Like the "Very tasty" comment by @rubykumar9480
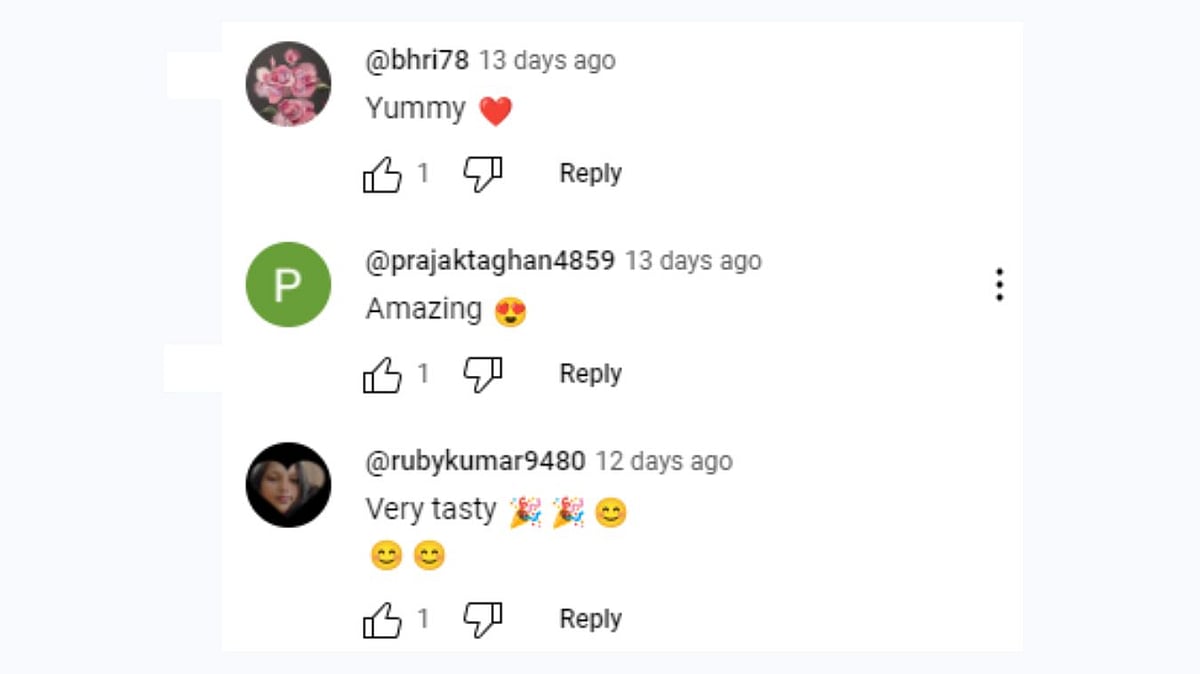The width and height of the screenshot is (1200, 674). click(382, 620)
